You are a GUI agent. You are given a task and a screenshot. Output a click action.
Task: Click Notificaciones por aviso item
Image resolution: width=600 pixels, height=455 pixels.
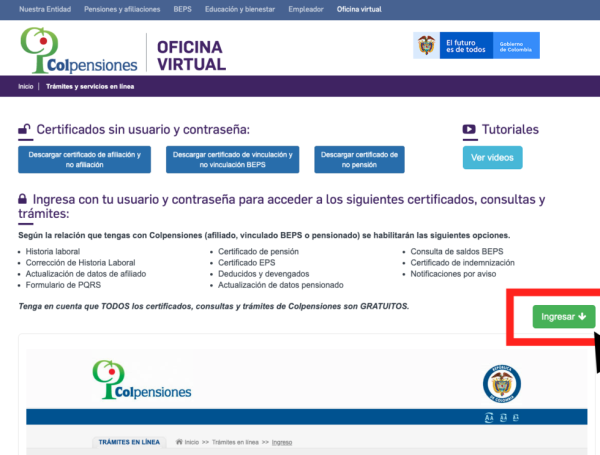[453, 274]
